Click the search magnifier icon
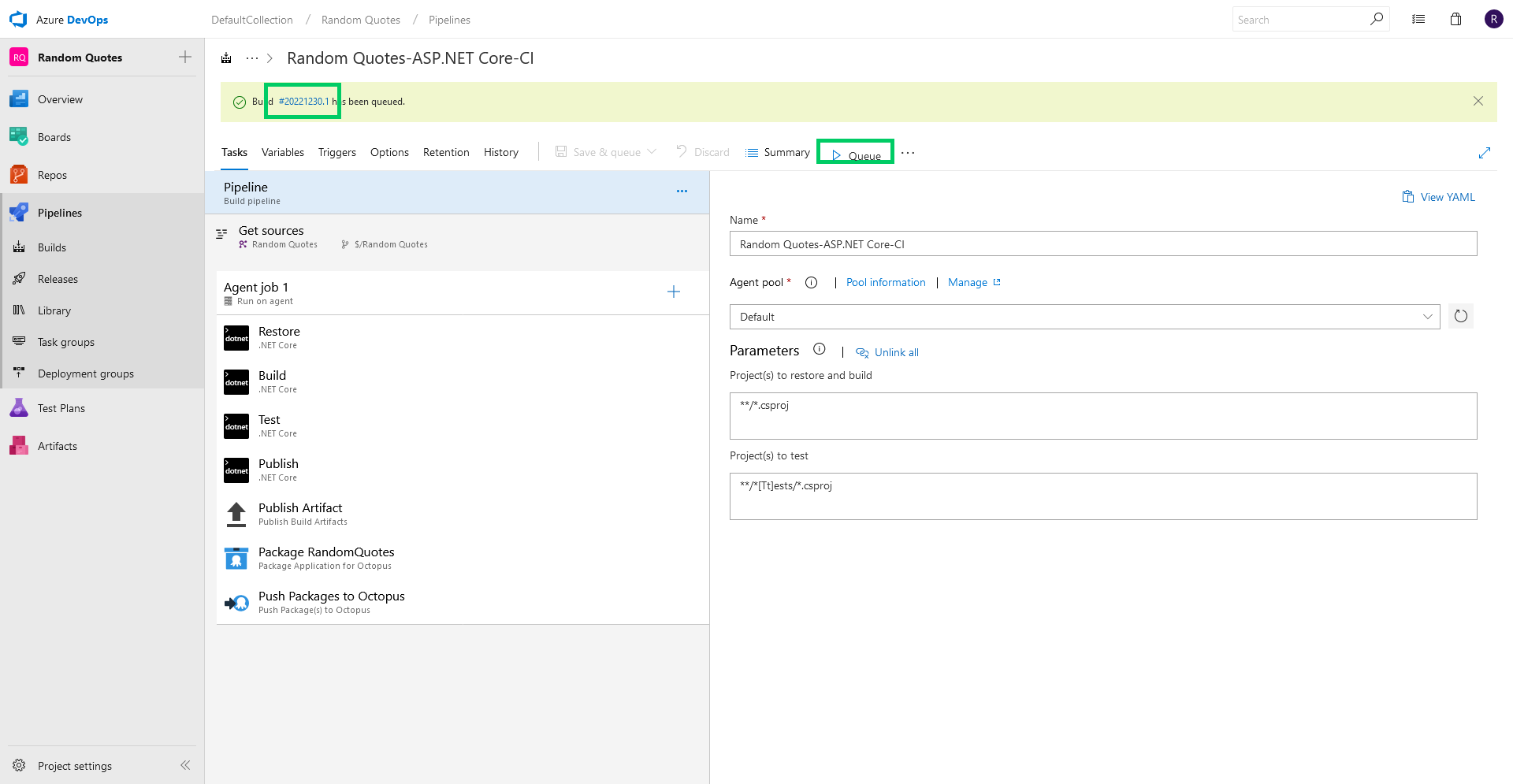Viewport: 1513px width, 784px height. (1376, 19)
